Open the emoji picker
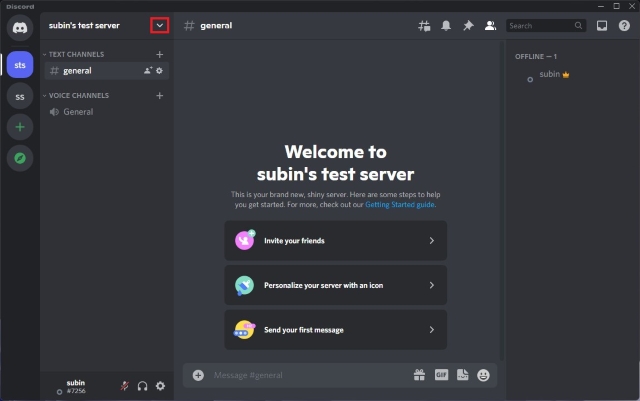The height and width of the screenshot is (401, 640). [x=484, y=375]
